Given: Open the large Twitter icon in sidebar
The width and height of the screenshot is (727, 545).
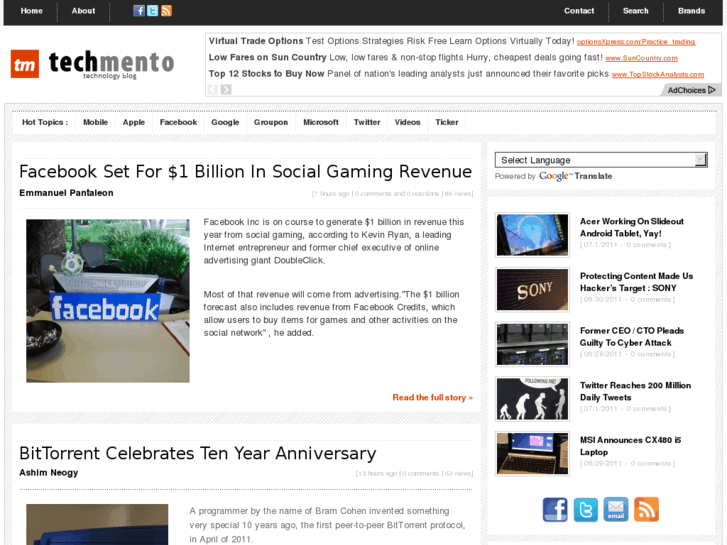Looking at the screenshot, I should 586,509.
